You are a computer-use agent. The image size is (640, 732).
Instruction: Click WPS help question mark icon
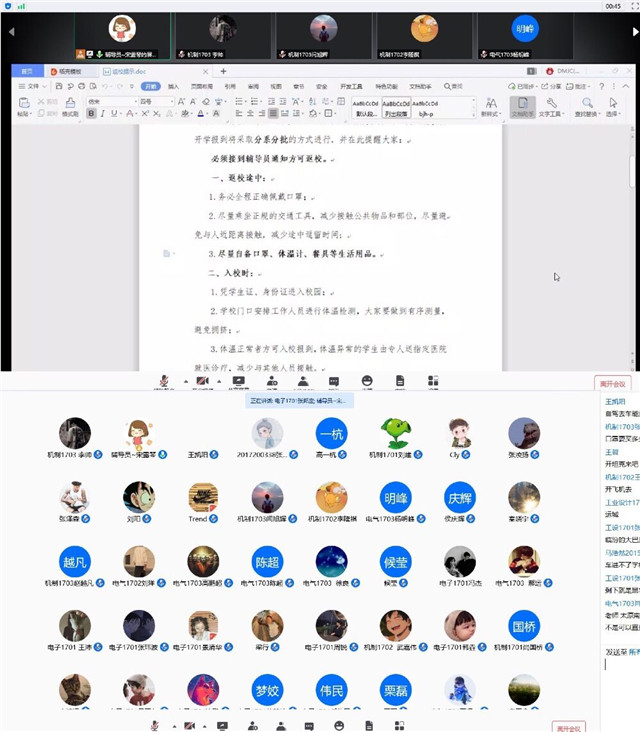pos(602,86)
